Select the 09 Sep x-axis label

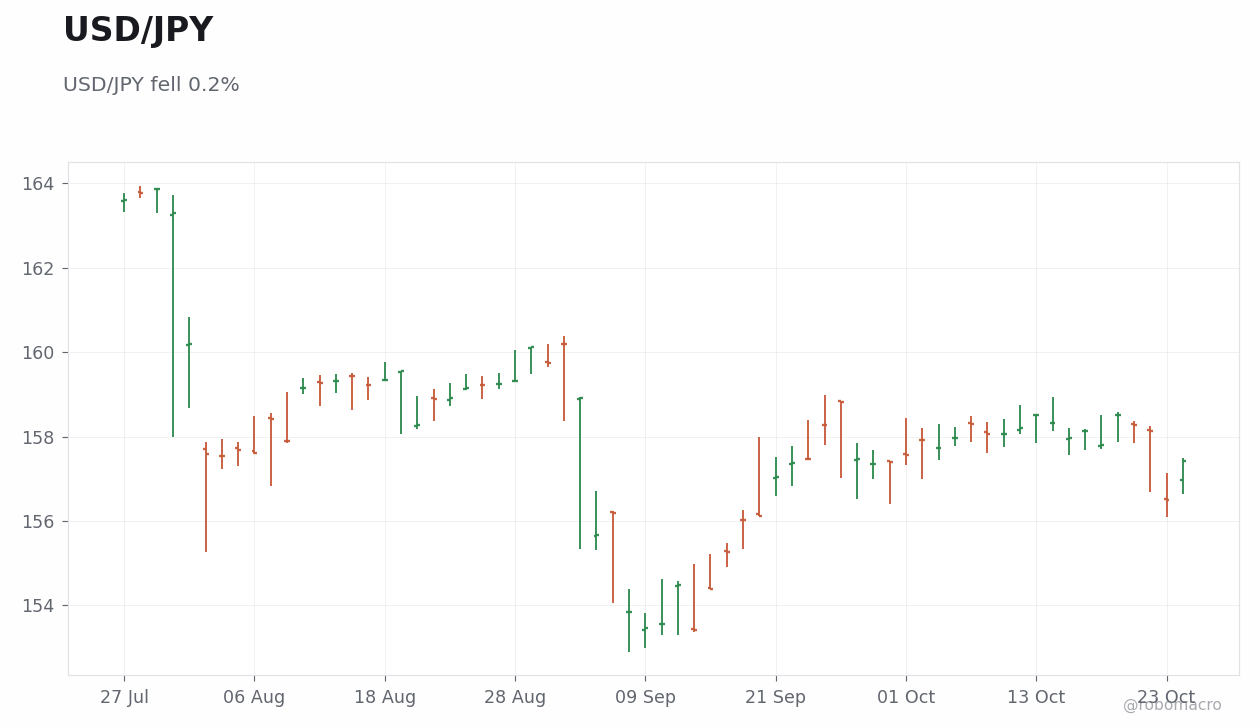[x=645, y=697]
